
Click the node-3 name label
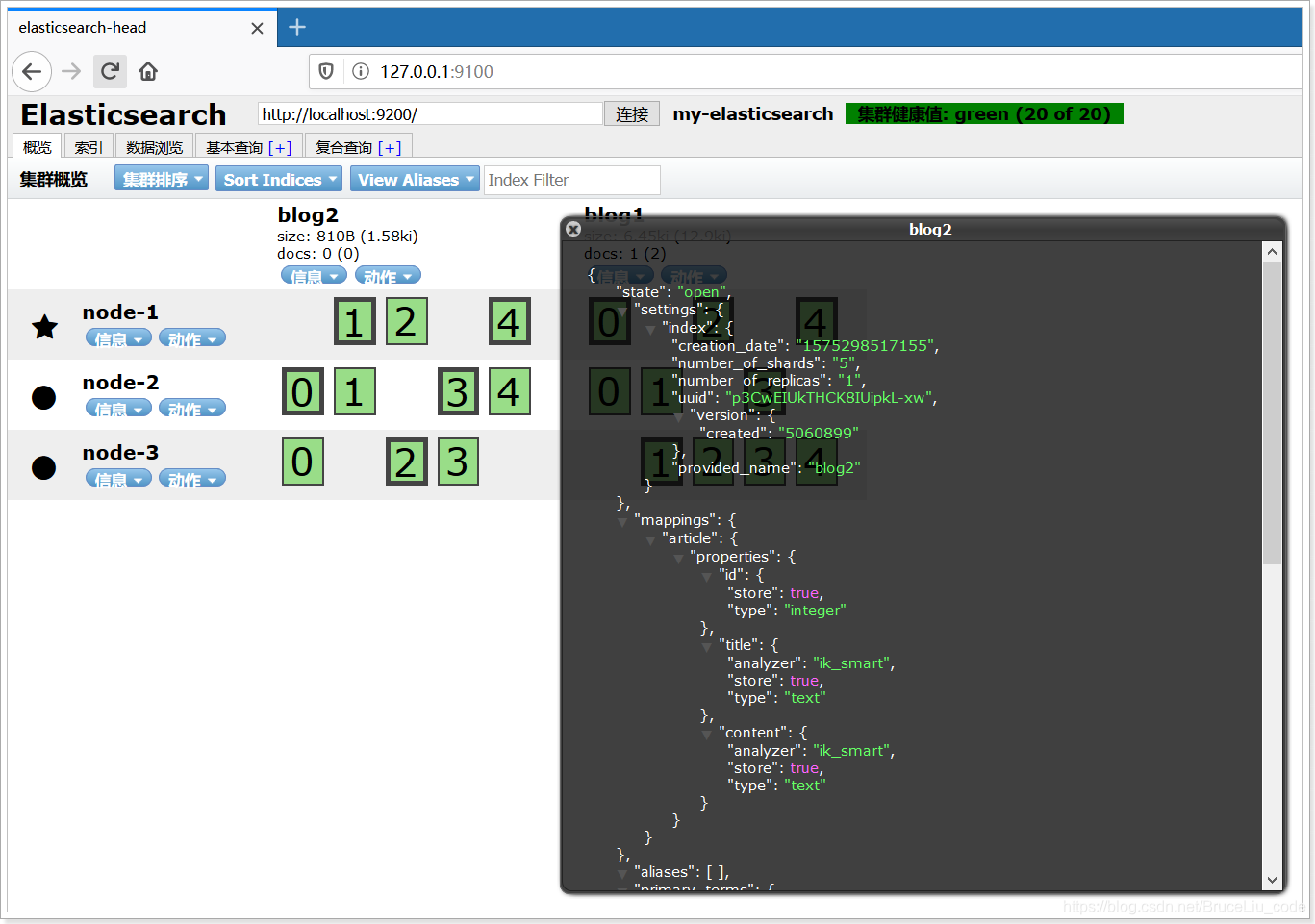[120, 452]
